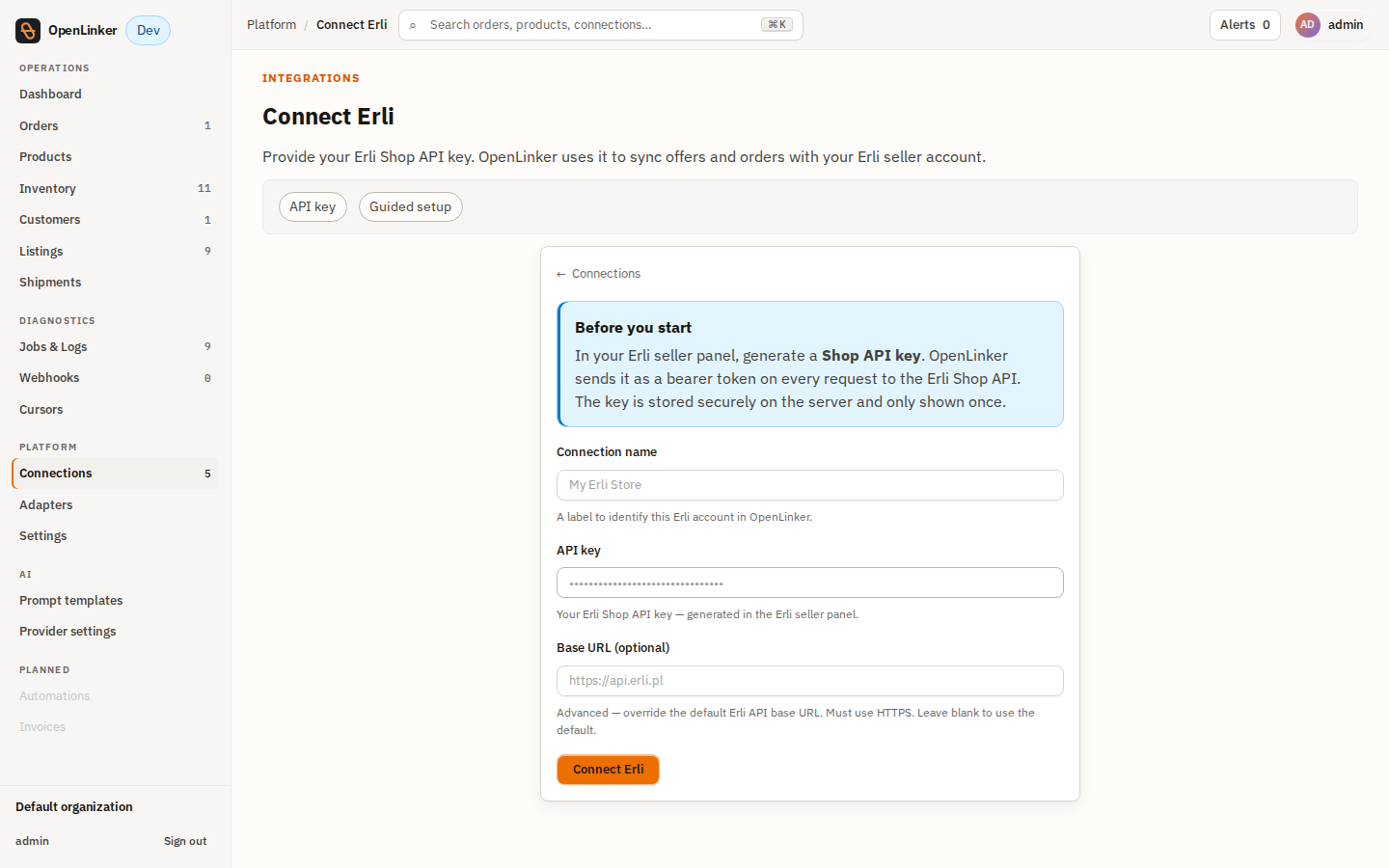Click the Inventory count badge 11
Viewport: 1389px width, 868px height.
(x=204, y=189)
